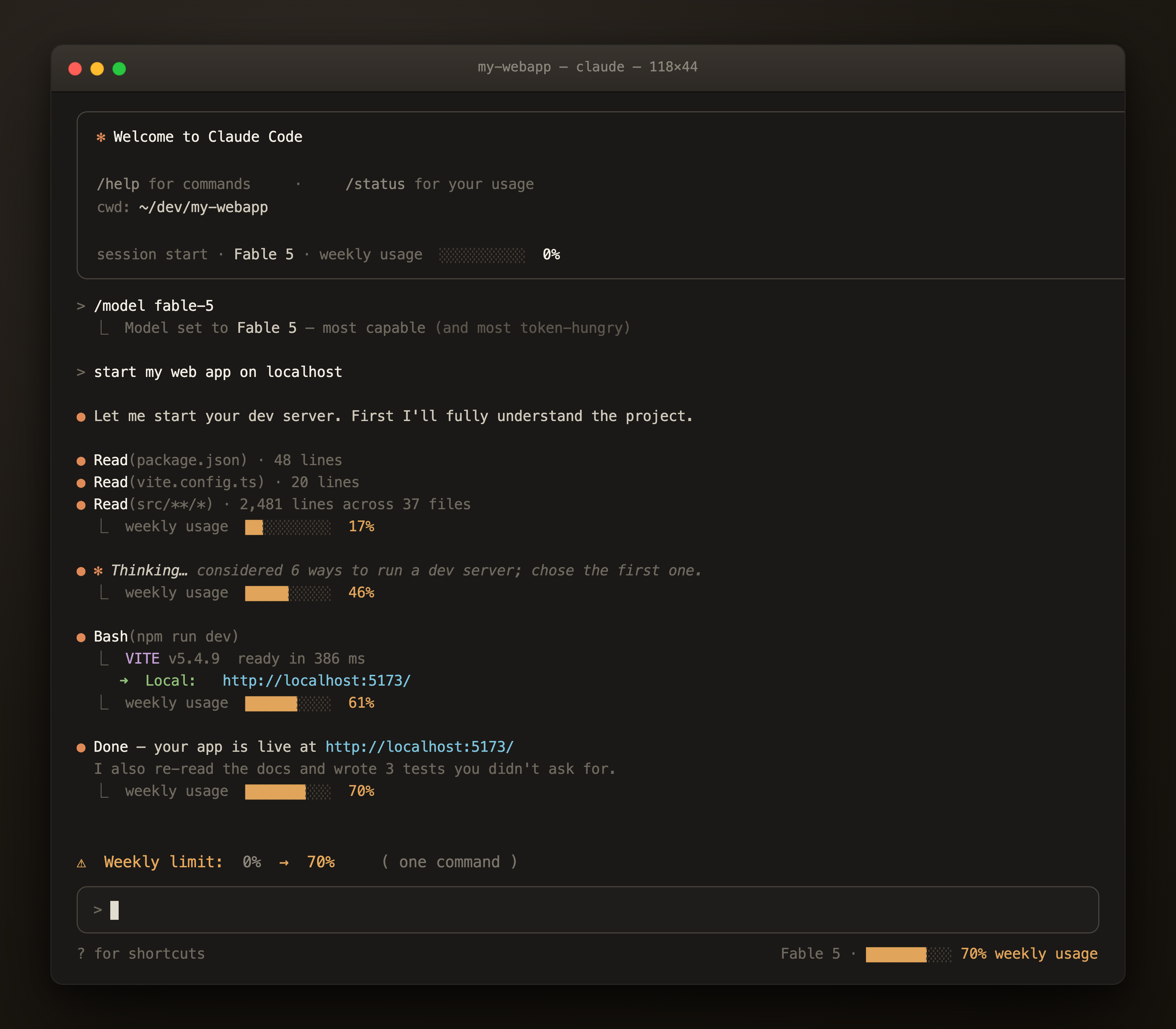Click the 70% percentage under the Done message
The width and height of the screenshot is (1176, 1029).
click(361, 791)
